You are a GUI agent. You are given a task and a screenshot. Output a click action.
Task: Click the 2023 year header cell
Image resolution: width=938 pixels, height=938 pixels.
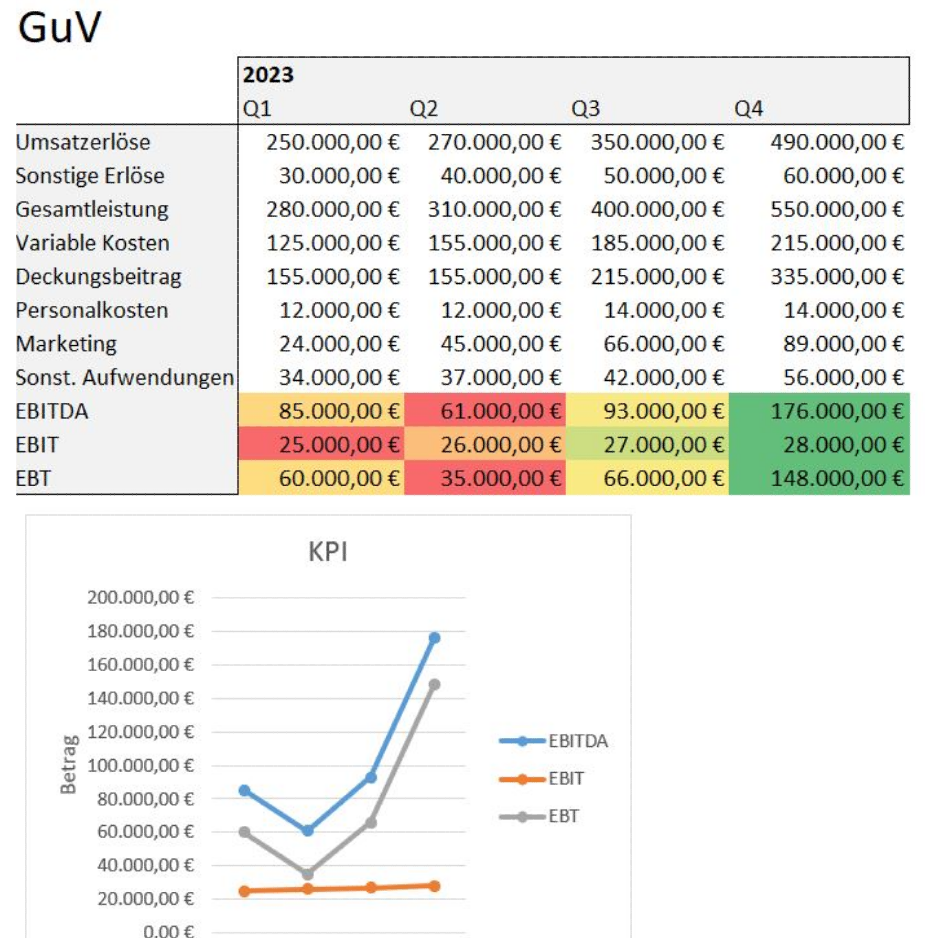click(268, 75)
